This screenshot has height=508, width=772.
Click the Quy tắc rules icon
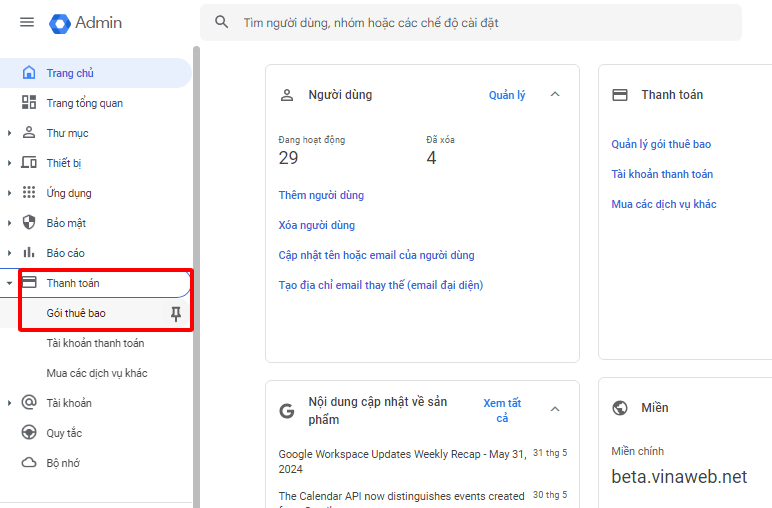[29, 433]
